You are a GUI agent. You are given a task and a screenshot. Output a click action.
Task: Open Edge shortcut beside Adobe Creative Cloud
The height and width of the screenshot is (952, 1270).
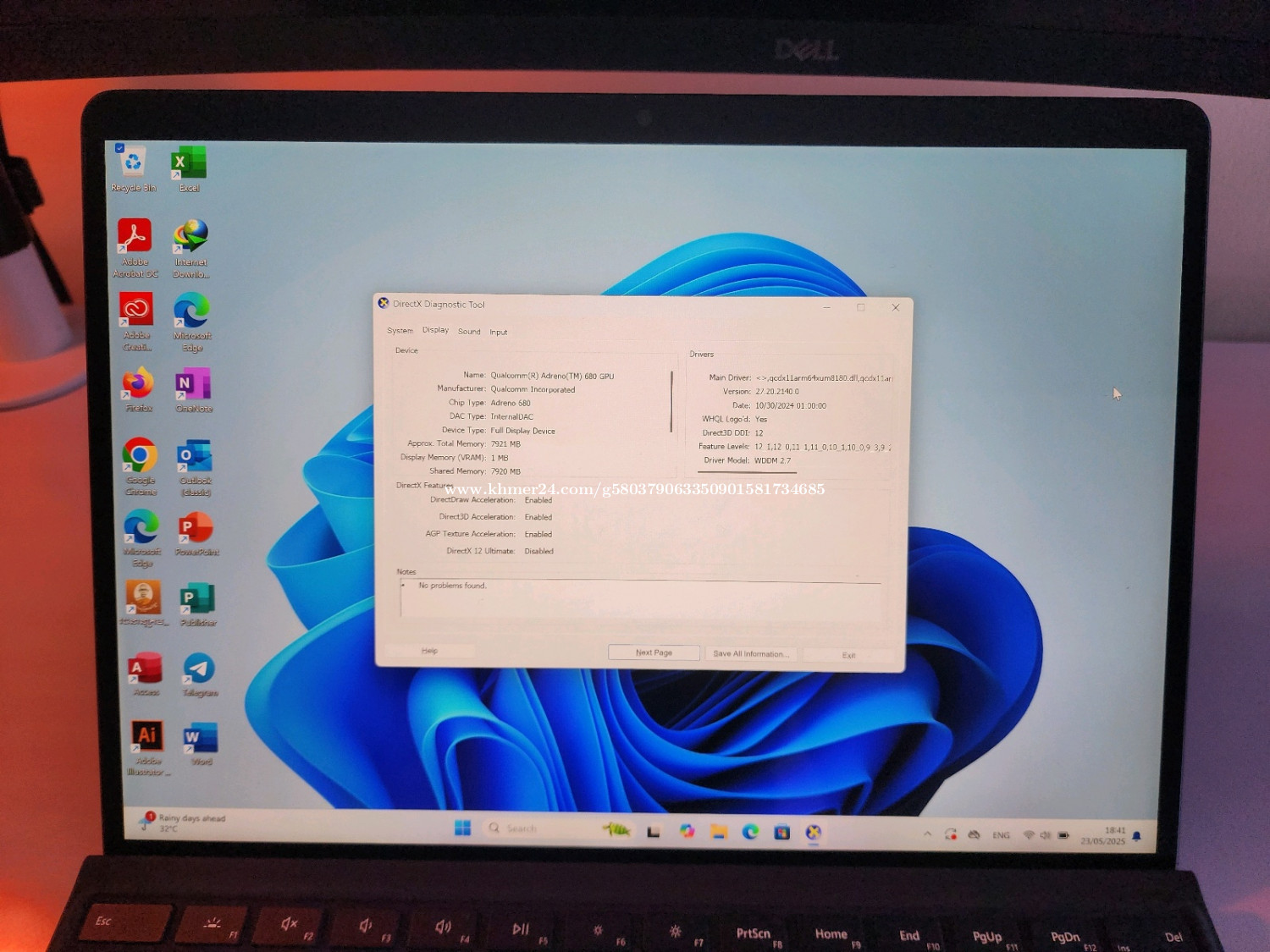pos(192,322)
